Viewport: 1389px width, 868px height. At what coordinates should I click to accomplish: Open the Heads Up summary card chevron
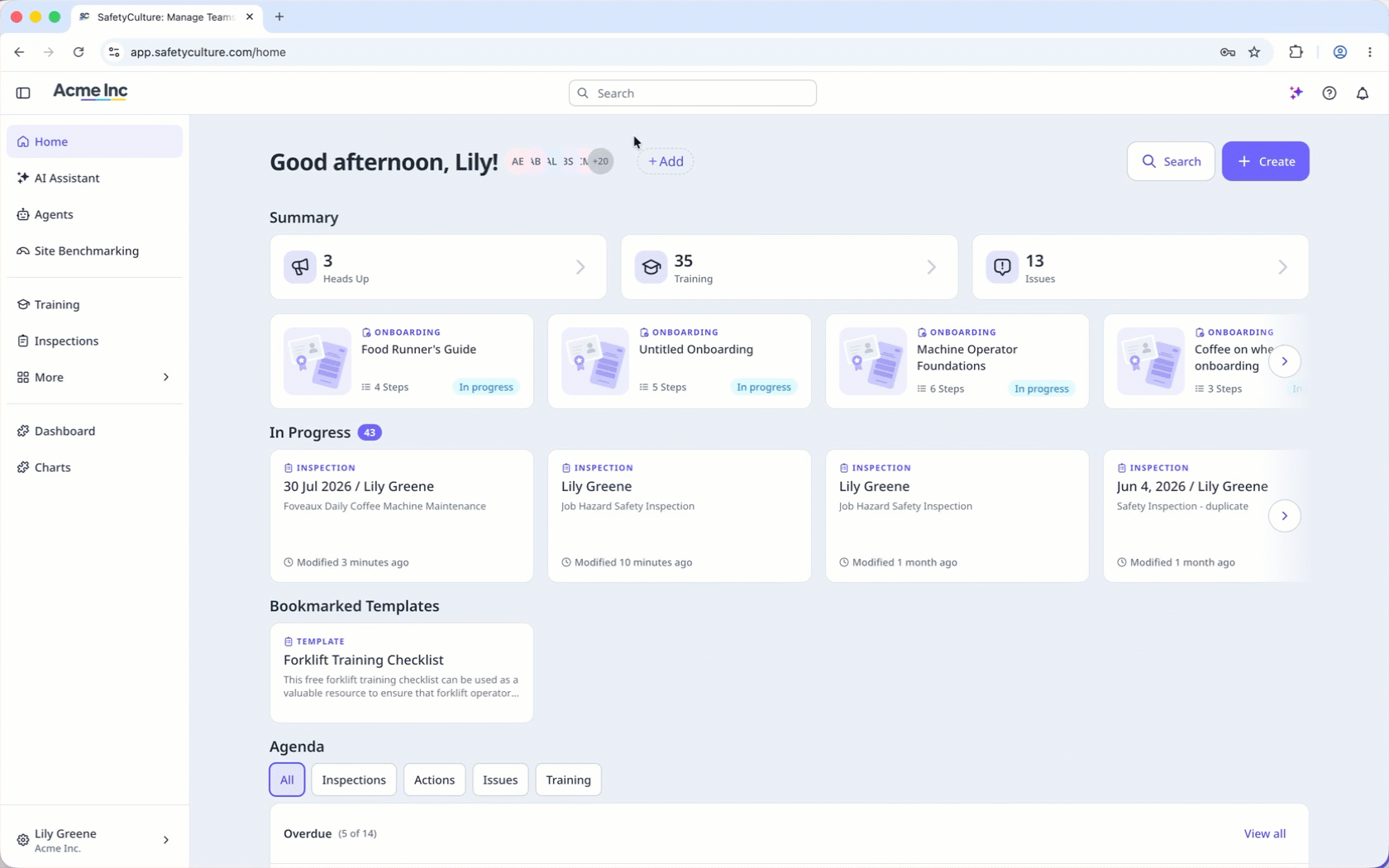580,267
